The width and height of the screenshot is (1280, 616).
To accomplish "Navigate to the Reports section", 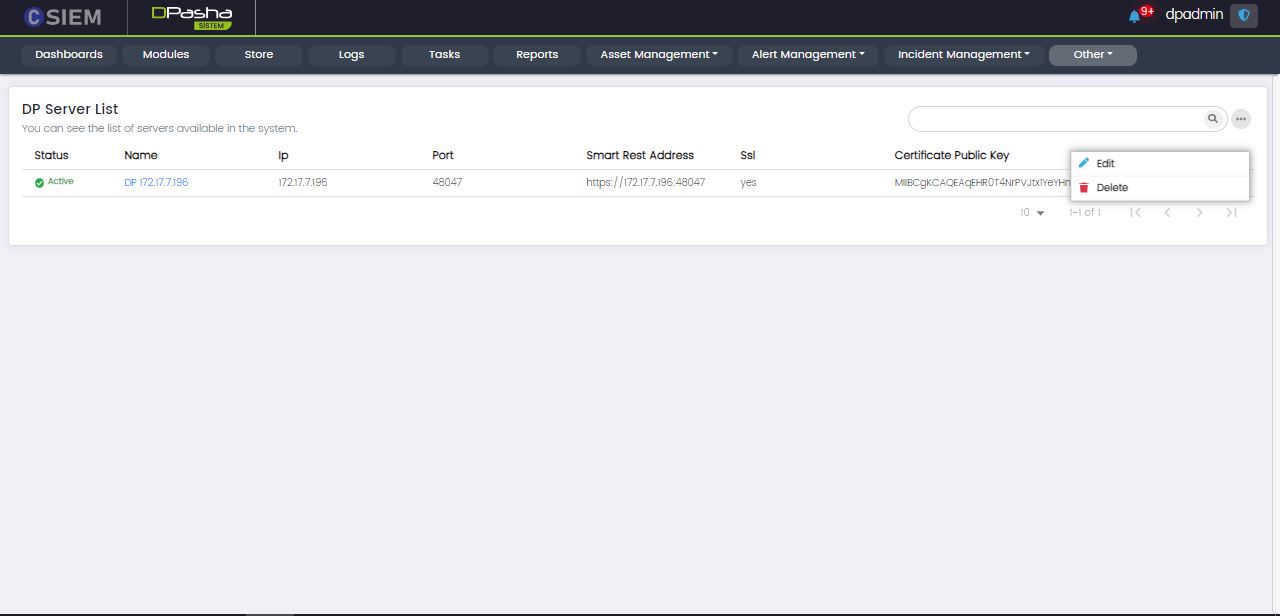I will tap(537, 55).
